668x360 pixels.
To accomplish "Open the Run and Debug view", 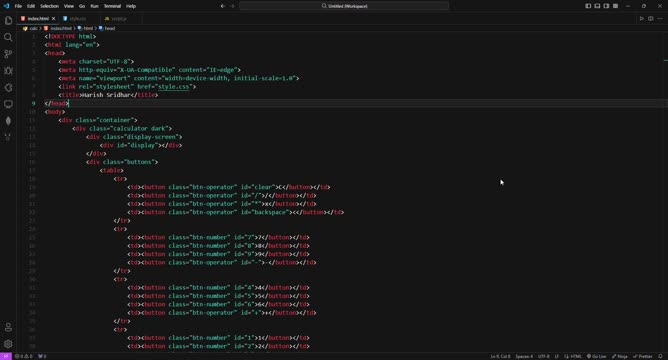I will click(x=8, y=71).
